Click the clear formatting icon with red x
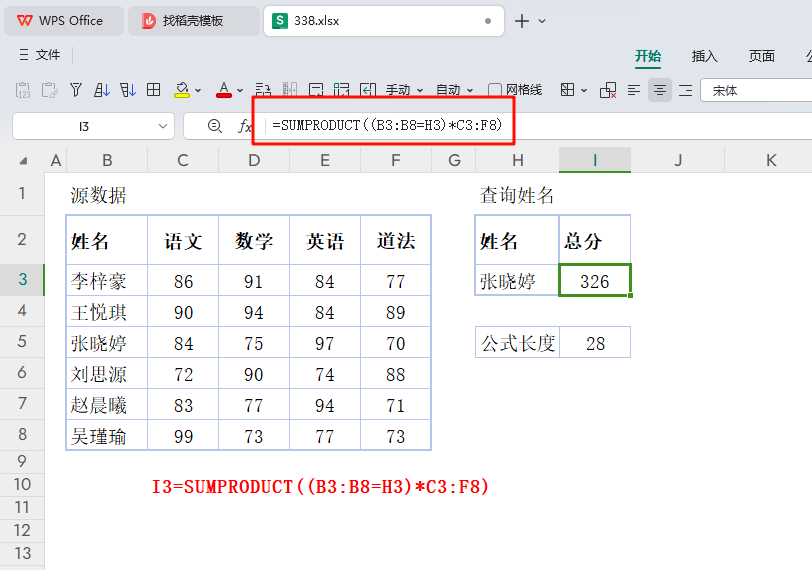 tap(608, 91)
